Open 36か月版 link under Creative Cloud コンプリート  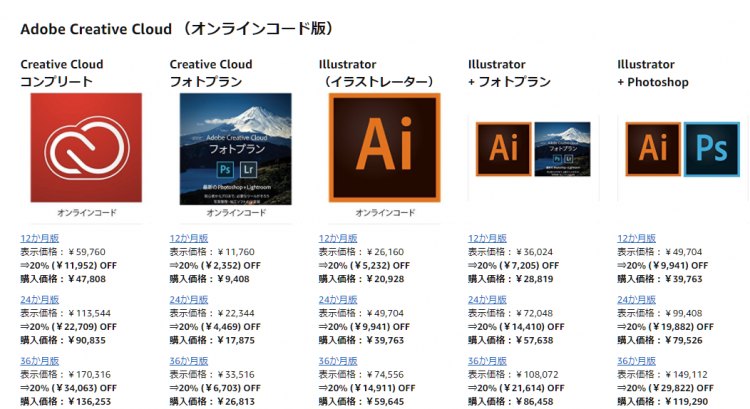[x=40, y=361]
